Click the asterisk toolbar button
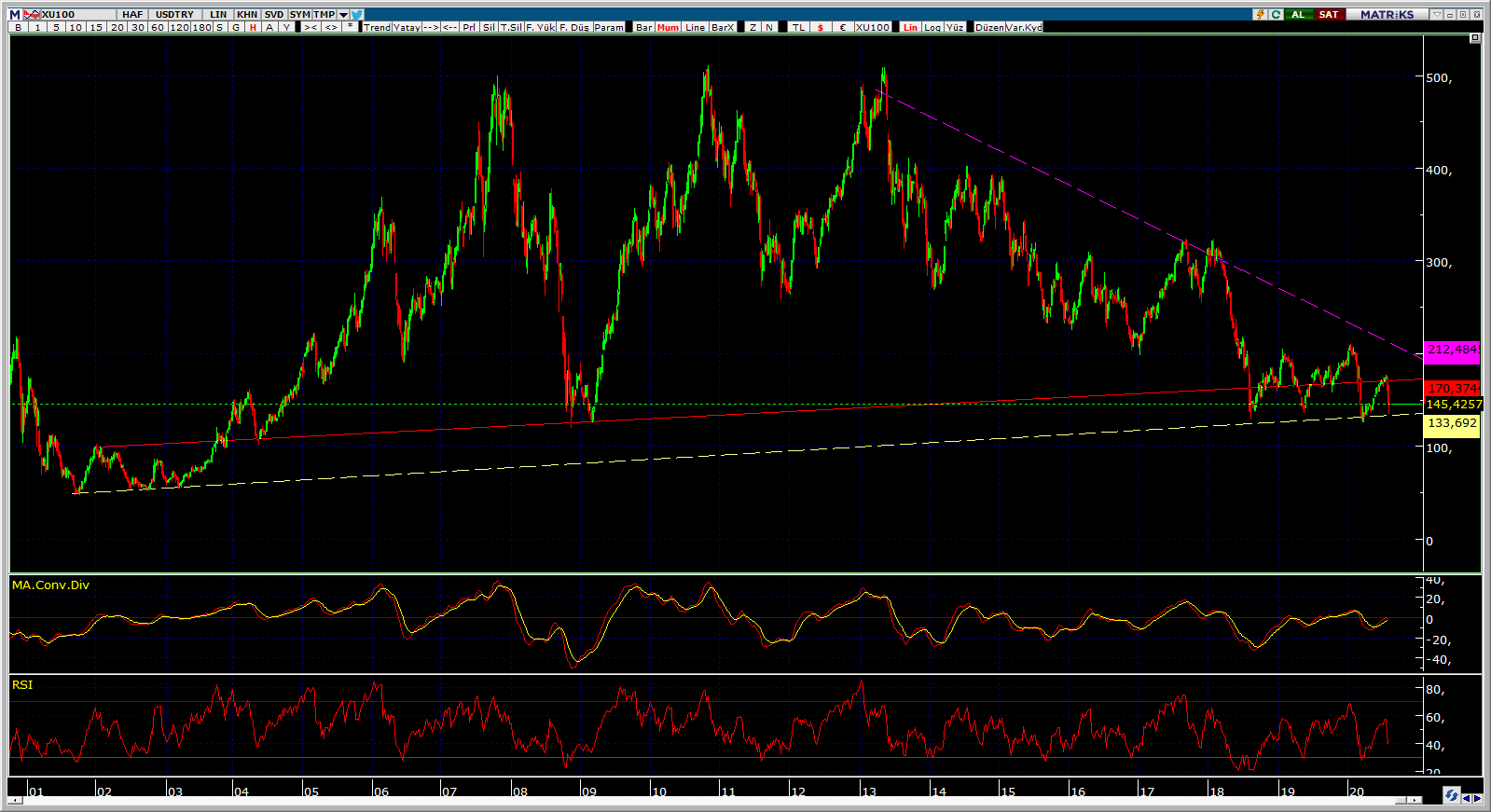The width and height of the screenshot is (1491, 812). (x=350, y=27)
